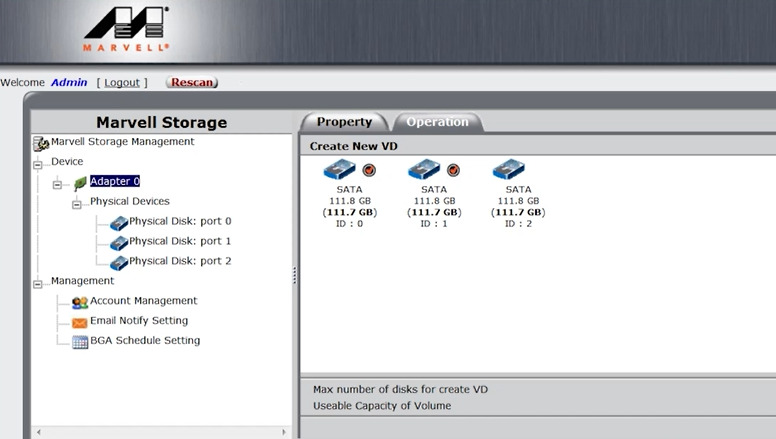
Task: Click the green Adapter 0 card icon
Action: click(80, 183)
